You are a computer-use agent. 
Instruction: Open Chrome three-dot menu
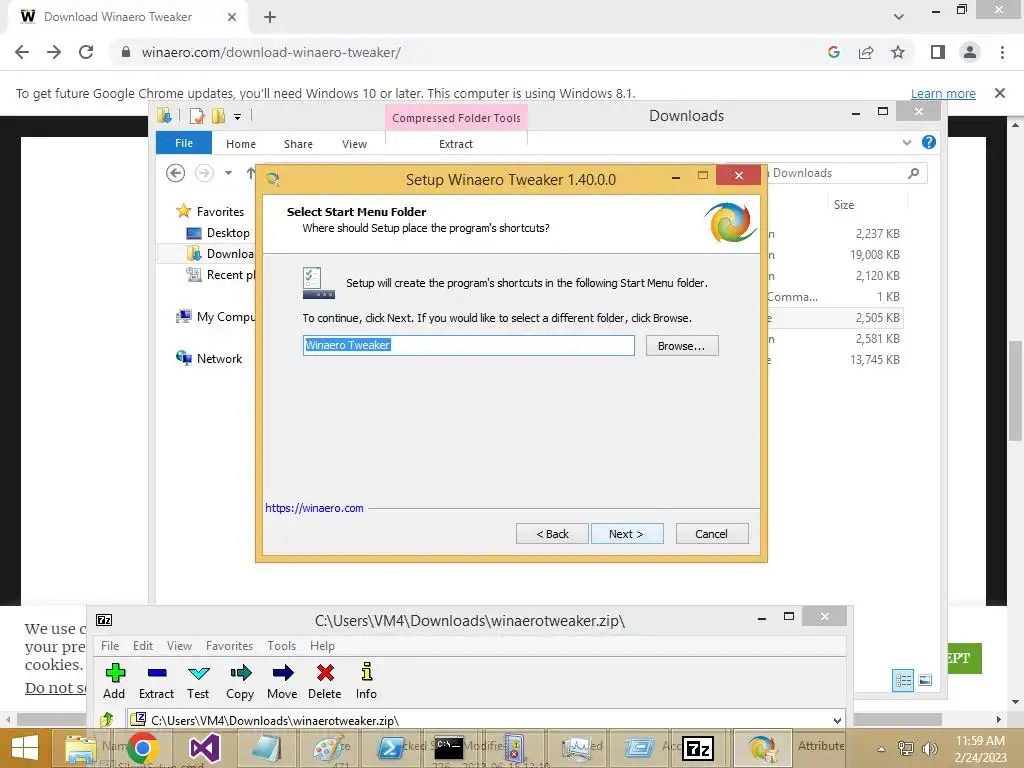click(x=1002, y=52)
